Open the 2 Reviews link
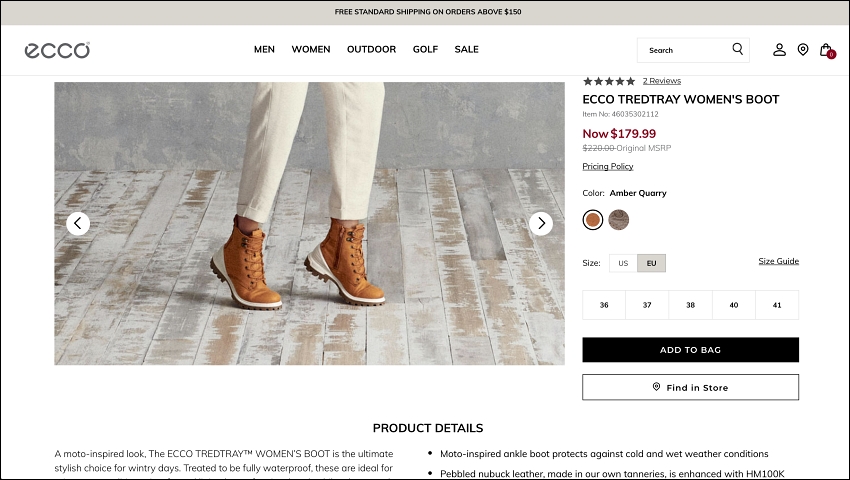Image resolution: width=850 pixels, height=480 pixels. [x=661, y=81]
